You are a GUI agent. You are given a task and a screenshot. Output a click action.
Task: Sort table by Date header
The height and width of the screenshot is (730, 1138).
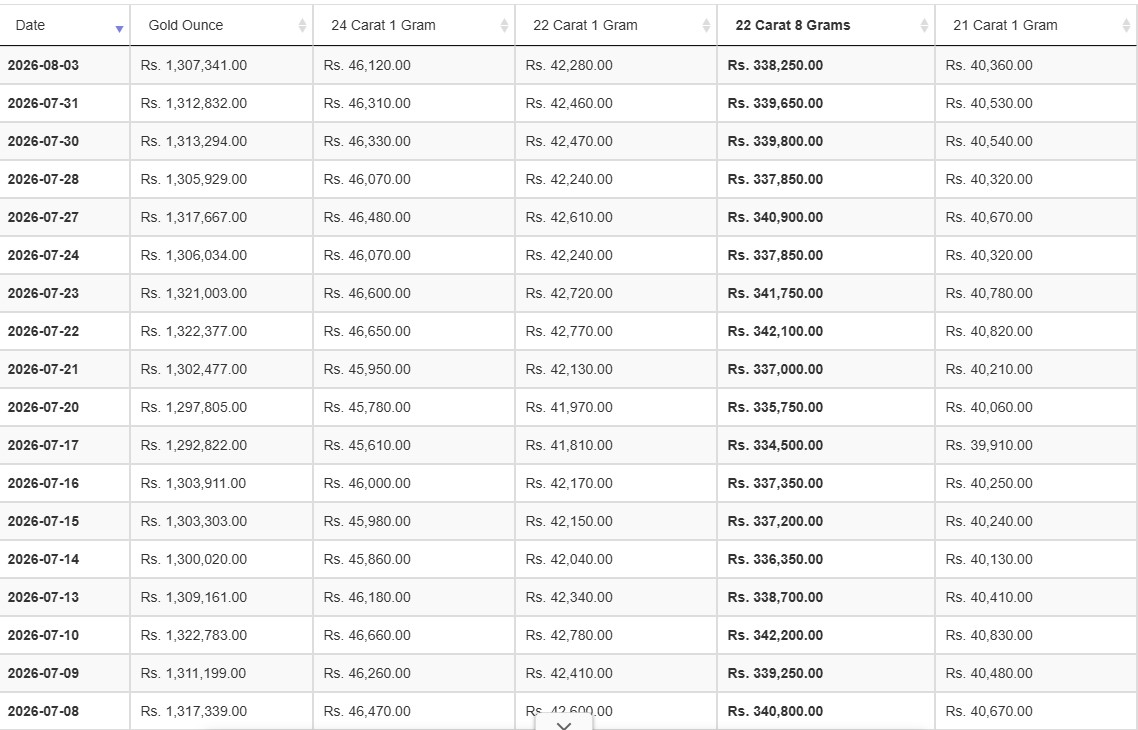point(65,25)
